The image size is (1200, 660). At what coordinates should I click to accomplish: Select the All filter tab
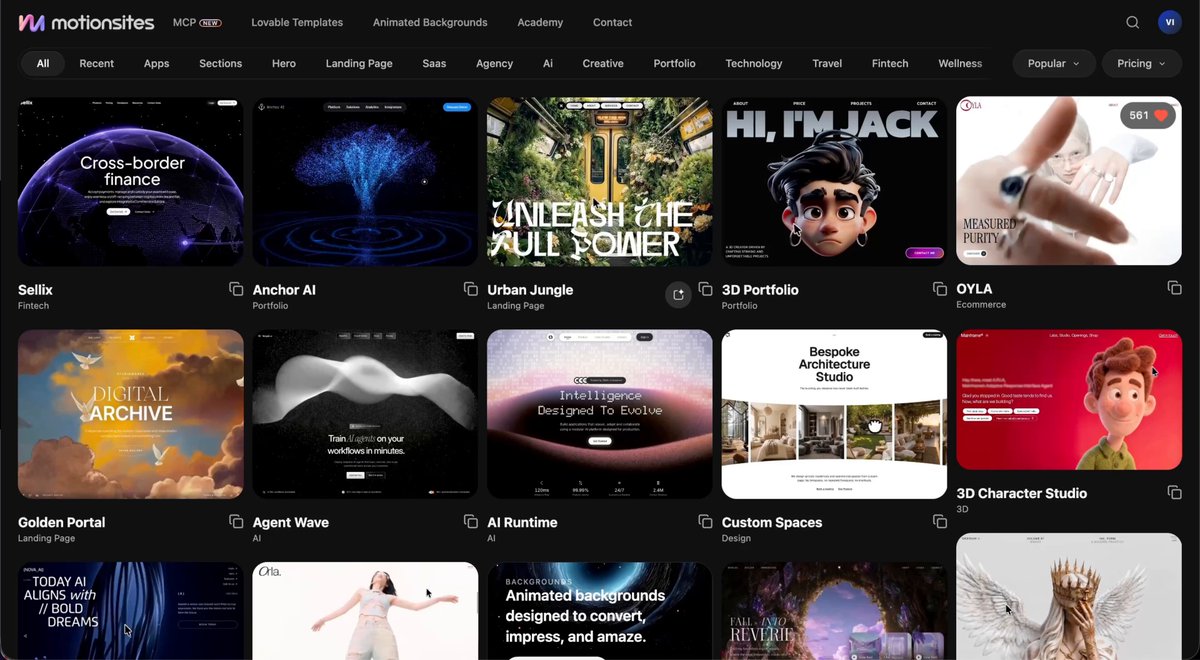[x=43, y=63]
